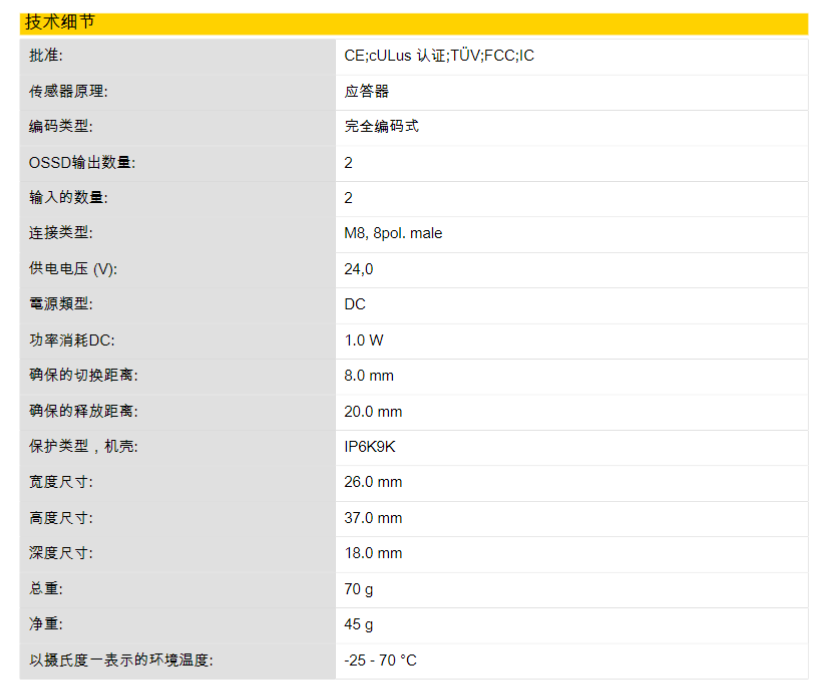Select the DC power type value
The height and width of the screenshot is (686, 839).
click(355, 304)
